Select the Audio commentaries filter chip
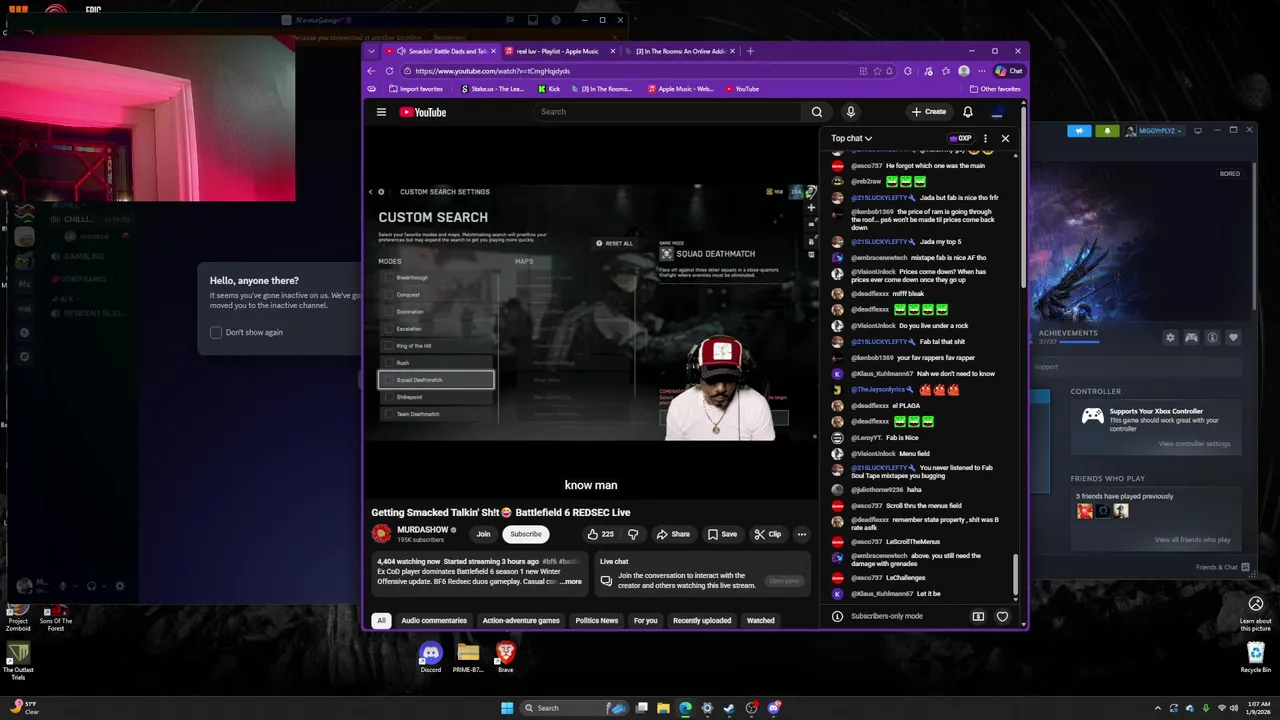 (x=434, y=621)
